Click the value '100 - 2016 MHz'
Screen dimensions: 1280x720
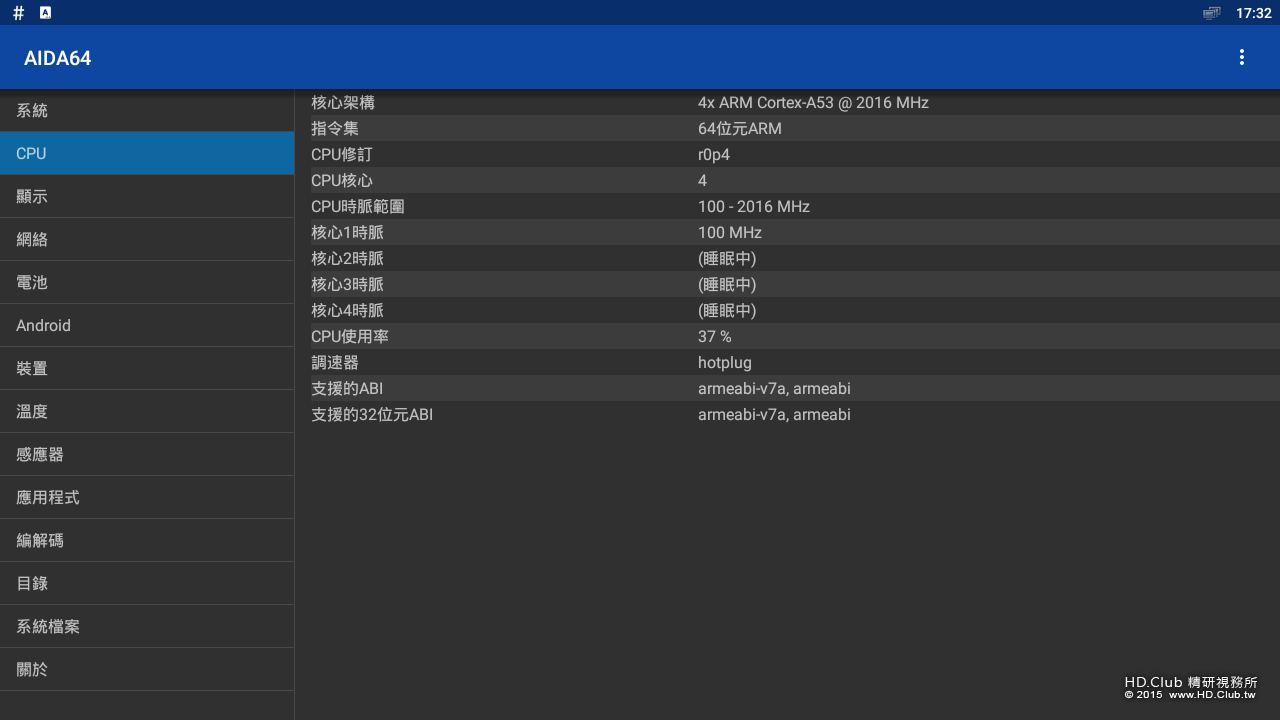[754, 206]
